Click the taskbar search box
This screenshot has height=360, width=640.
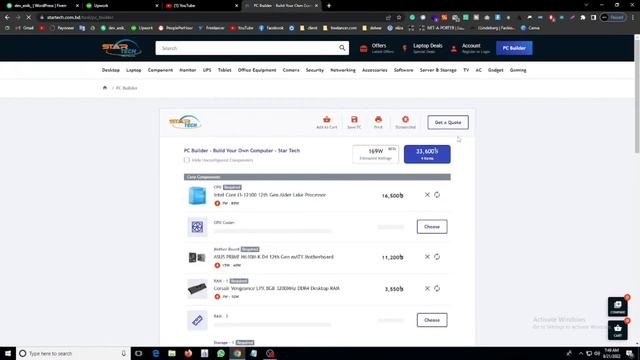[73, 353]
